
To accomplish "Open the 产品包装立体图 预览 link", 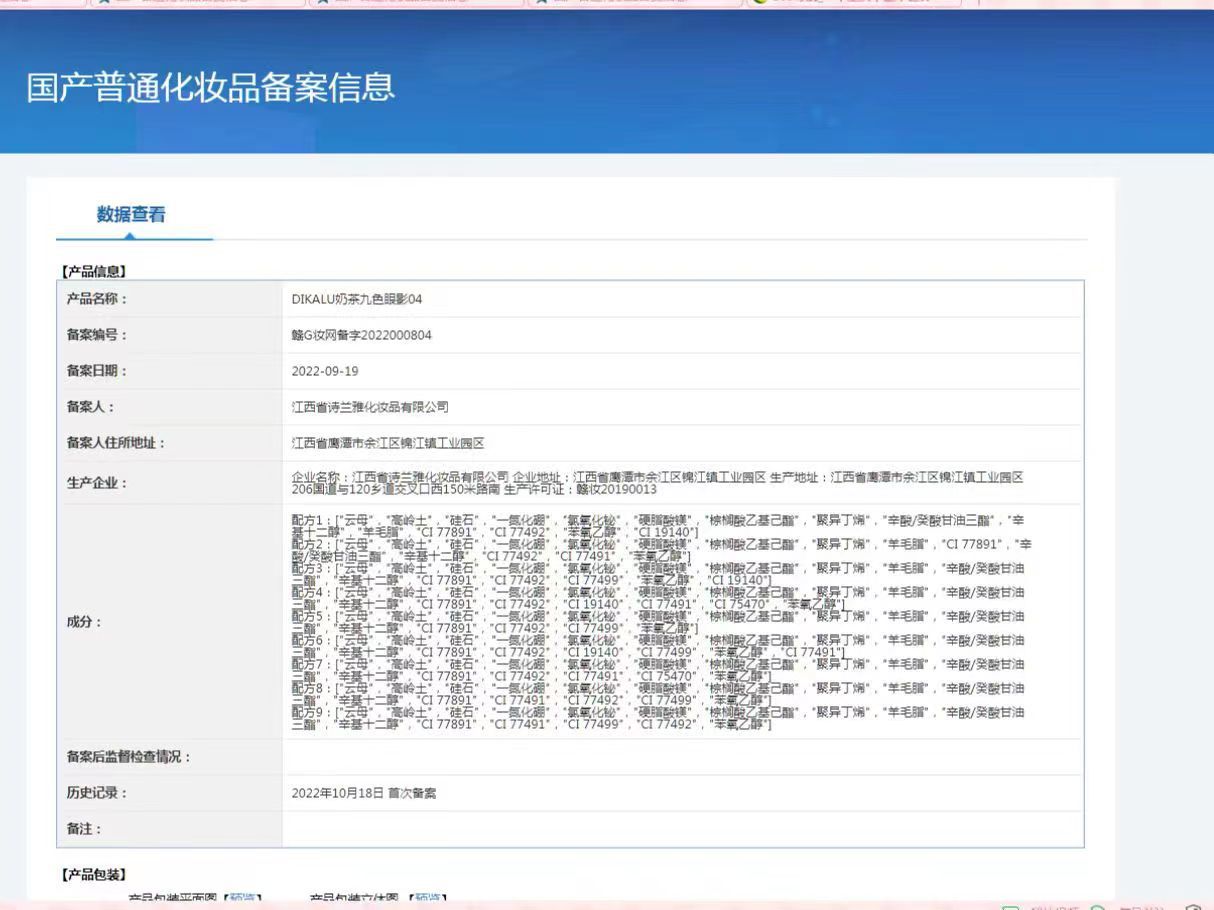I will point(429,899).
